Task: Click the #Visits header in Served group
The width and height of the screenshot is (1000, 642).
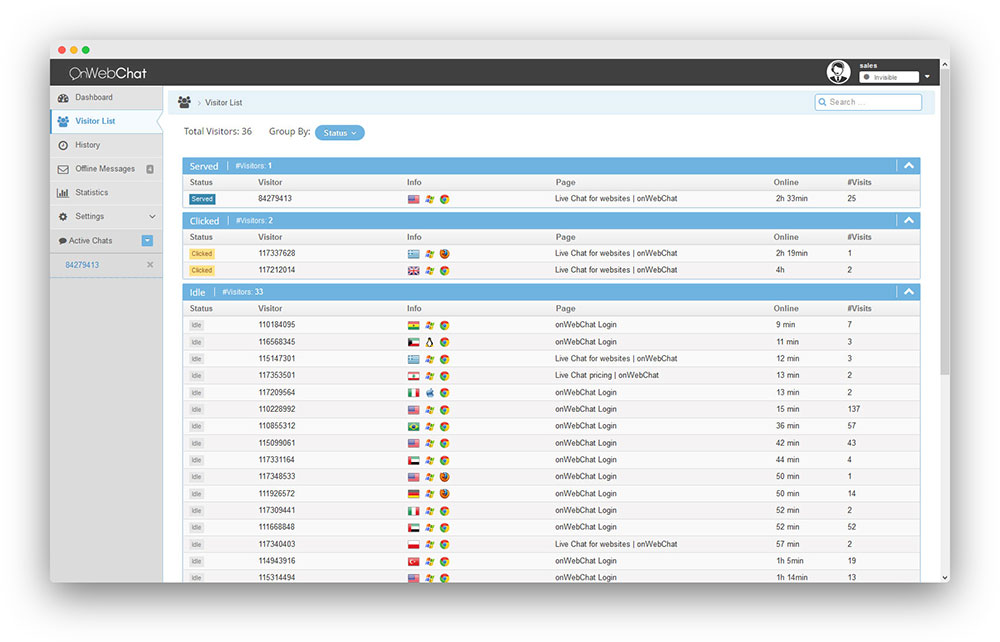Action: tap(859, 182)
